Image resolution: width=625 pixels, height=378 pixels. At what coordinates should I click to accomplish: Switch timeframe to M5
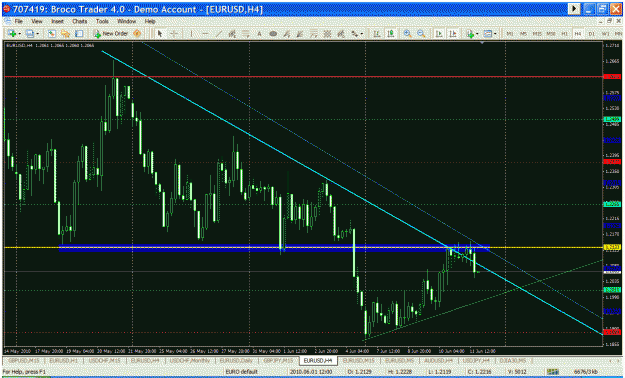(x=523, y=34)
